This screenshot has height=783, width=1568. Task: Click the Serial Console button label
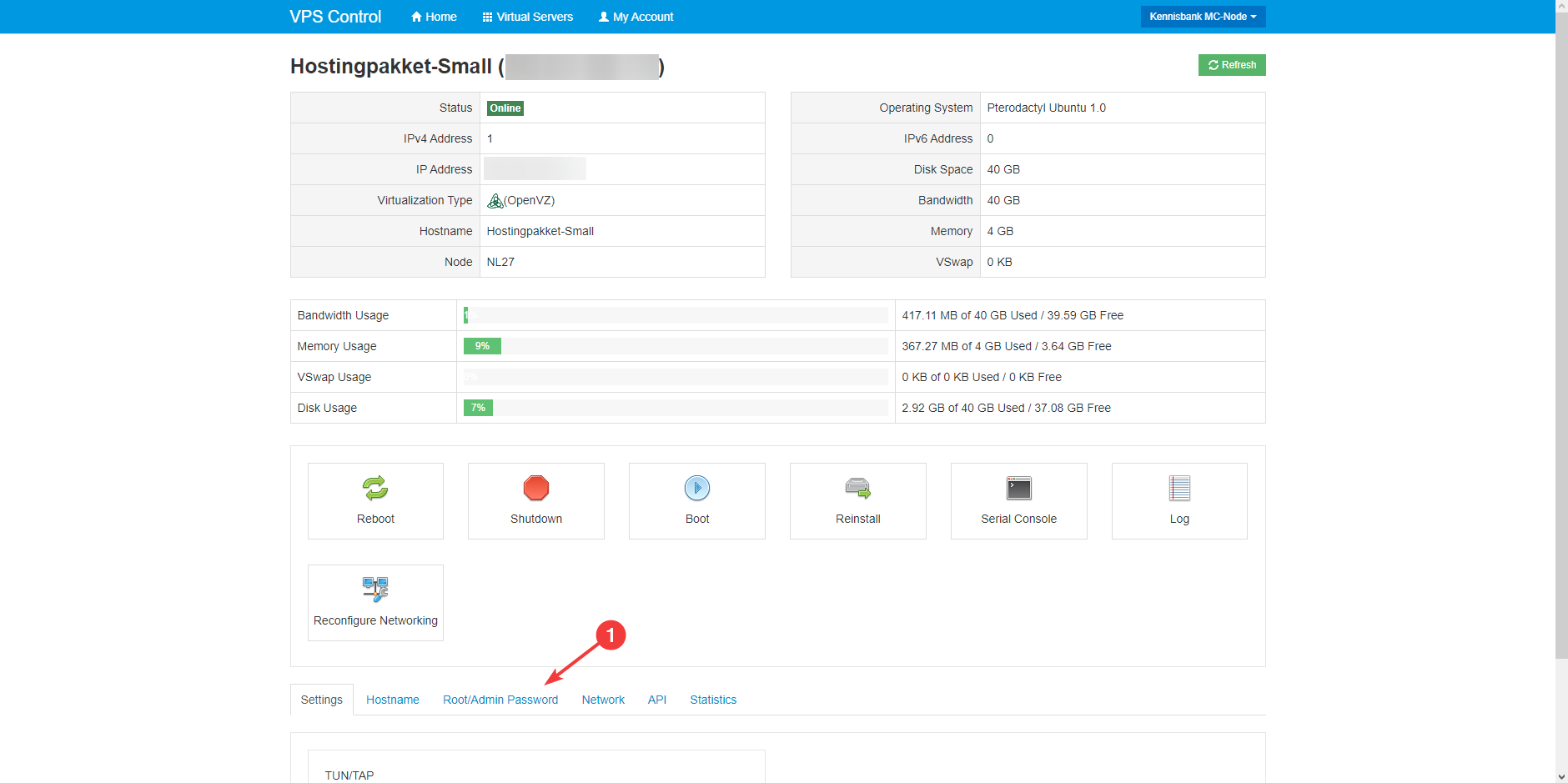pos(1019,519)
